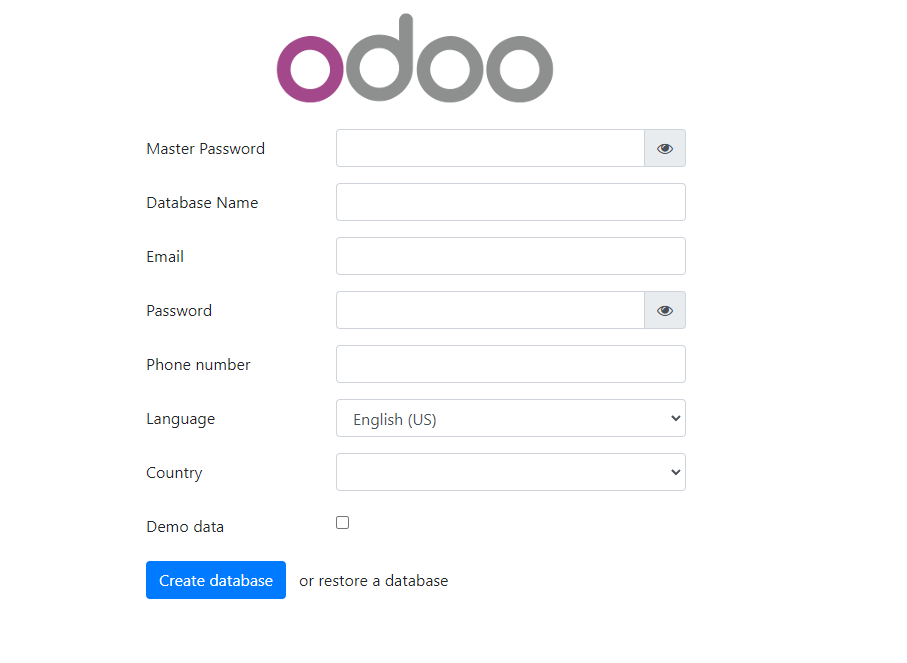Select the Email input field
The height and width of the screenshot is (663, 907).
click(510, 256)
